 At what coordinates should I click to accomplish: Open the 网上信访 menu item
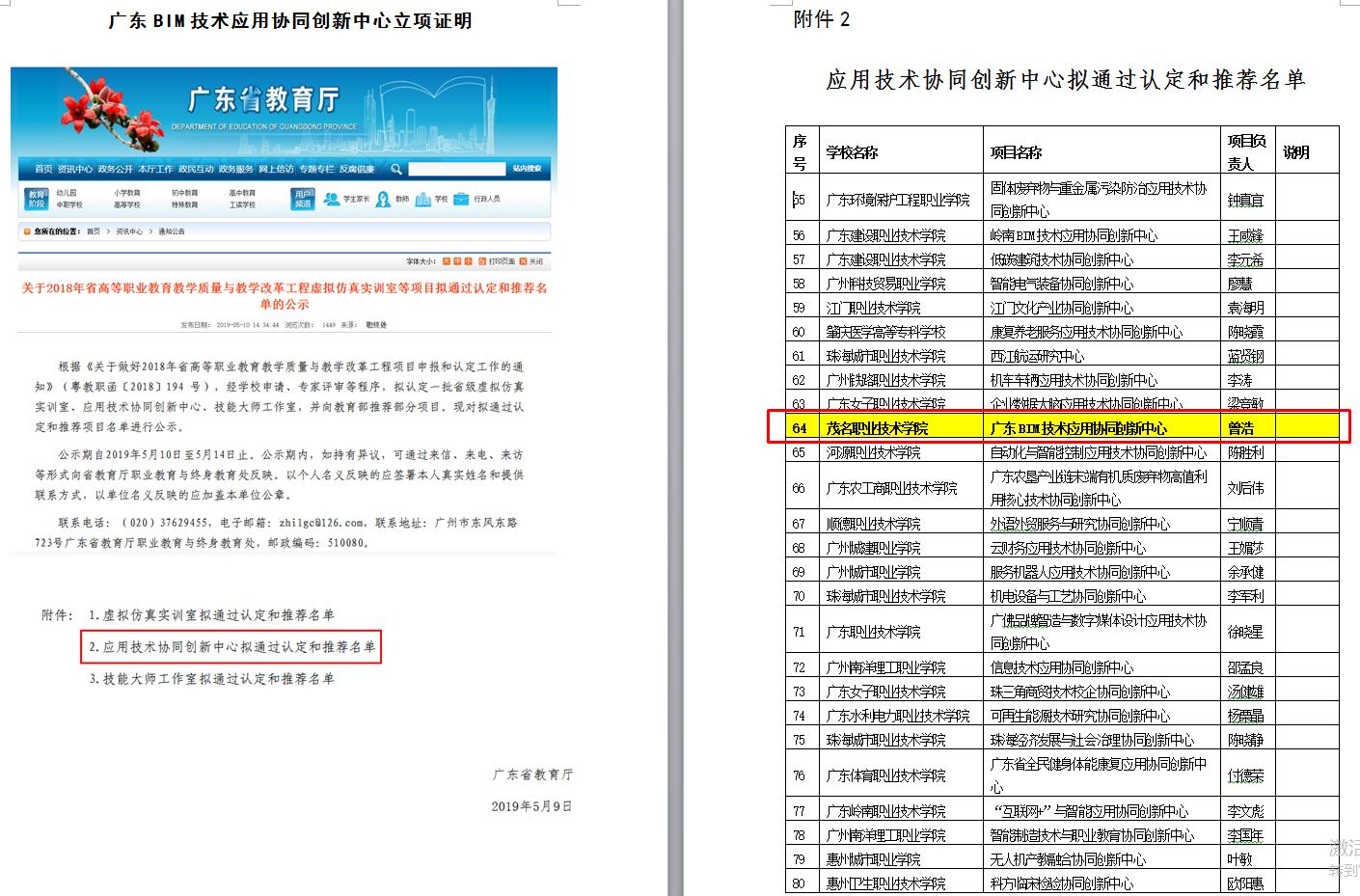[276, 170]
